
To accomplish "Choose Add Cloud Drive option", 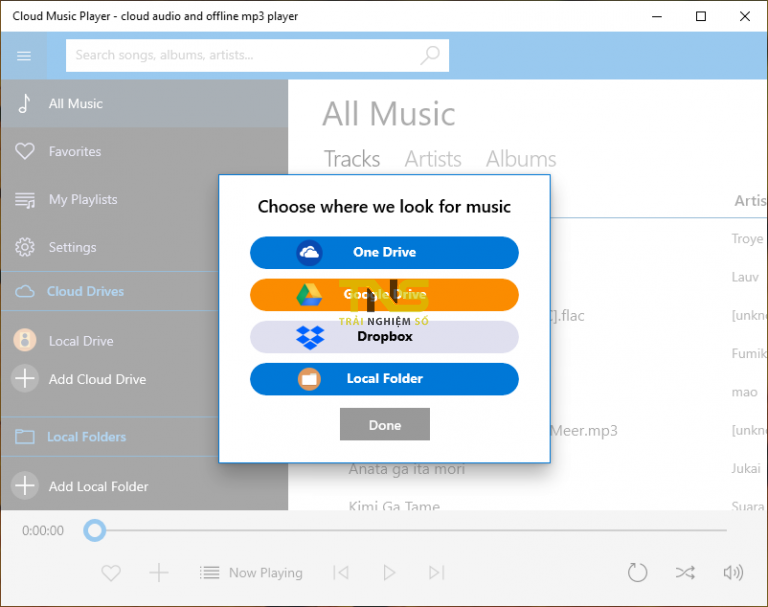I will [x=110, y=379].
